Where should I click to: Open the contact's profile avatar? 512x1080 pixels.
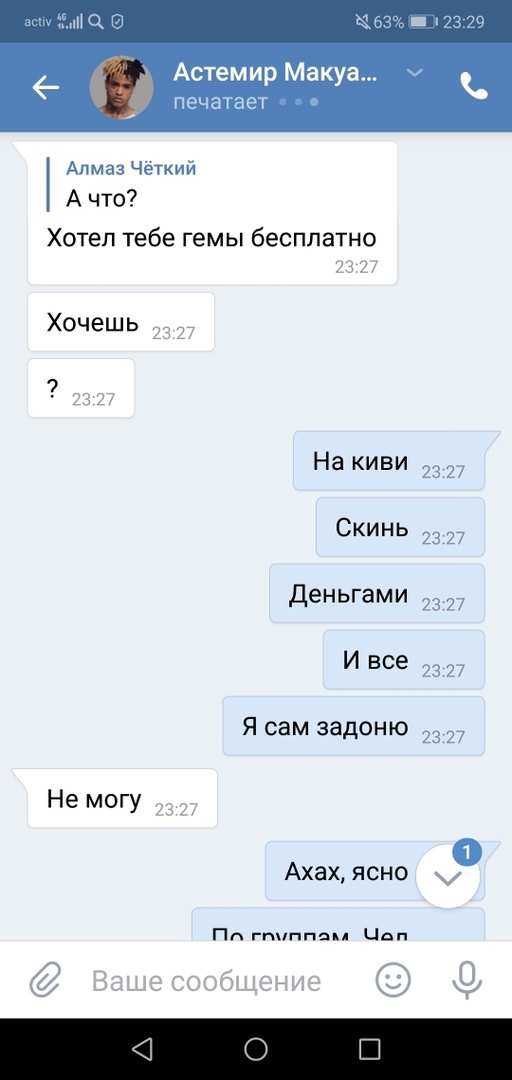(122, 87)
